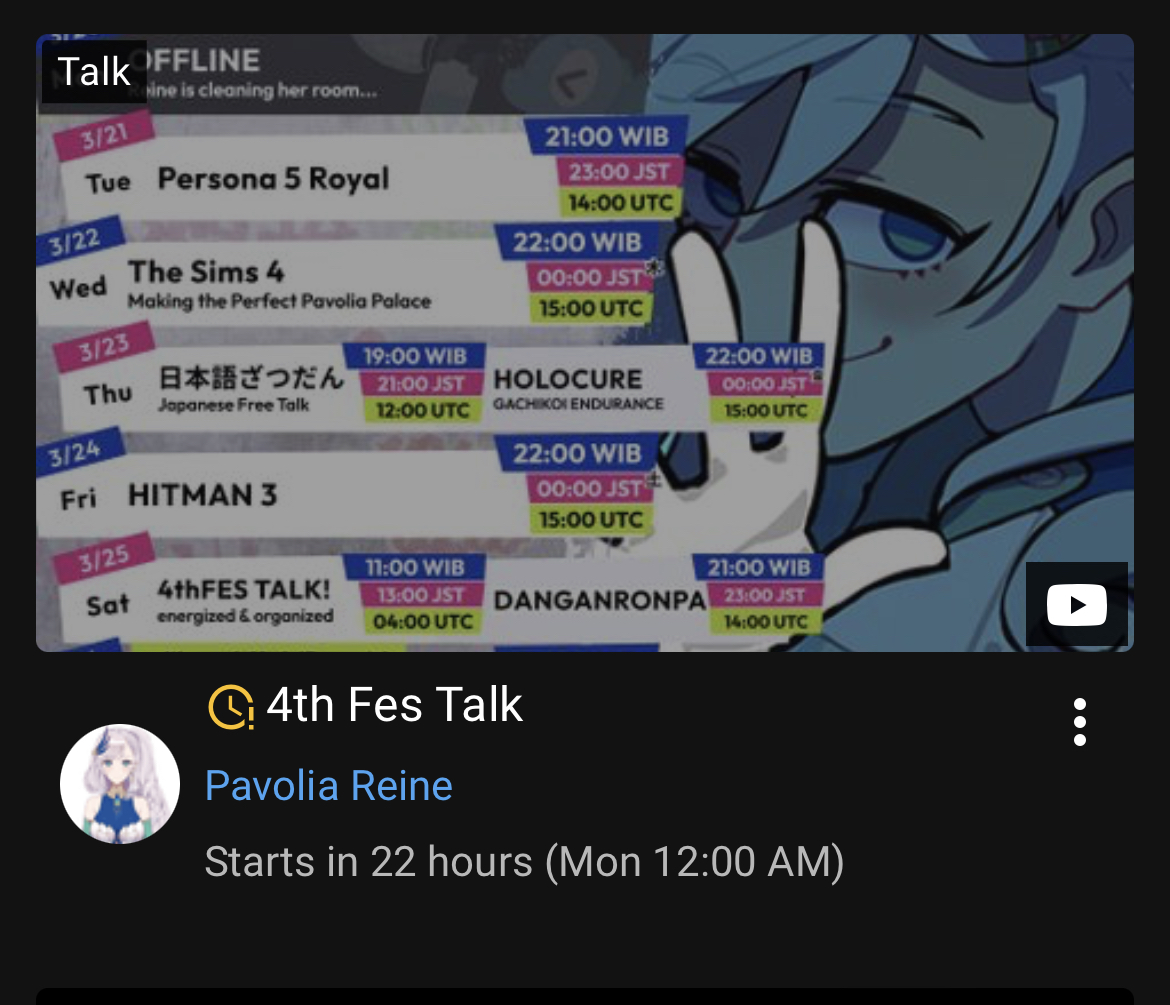Click the YouTube play icon on thumbnail
The width and height of the screenshot is (1170, 1005).
(1077, 604)
